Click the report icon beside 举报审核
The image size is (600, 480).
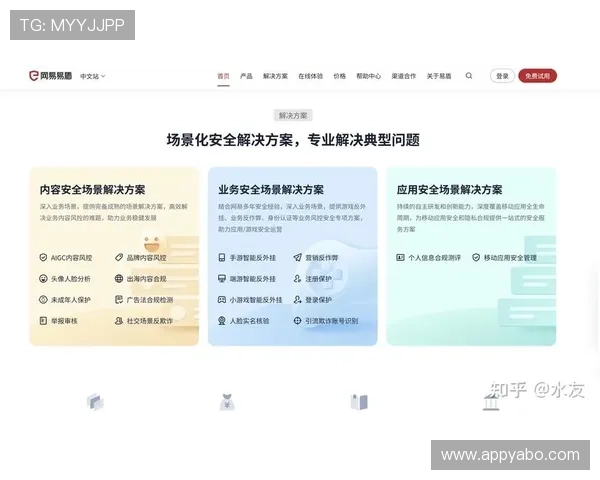[x=43, y=320]
